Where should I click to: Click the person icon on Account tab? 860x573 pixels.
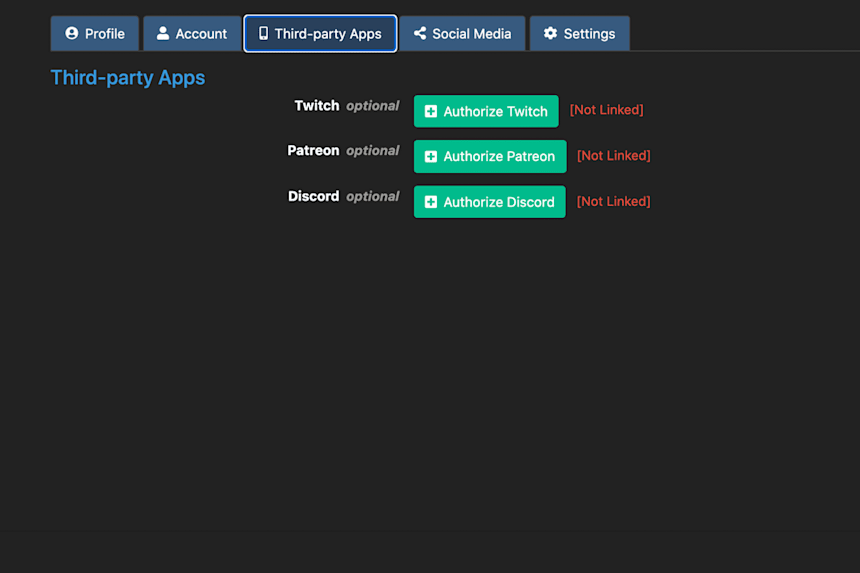[x=163, y=33]
